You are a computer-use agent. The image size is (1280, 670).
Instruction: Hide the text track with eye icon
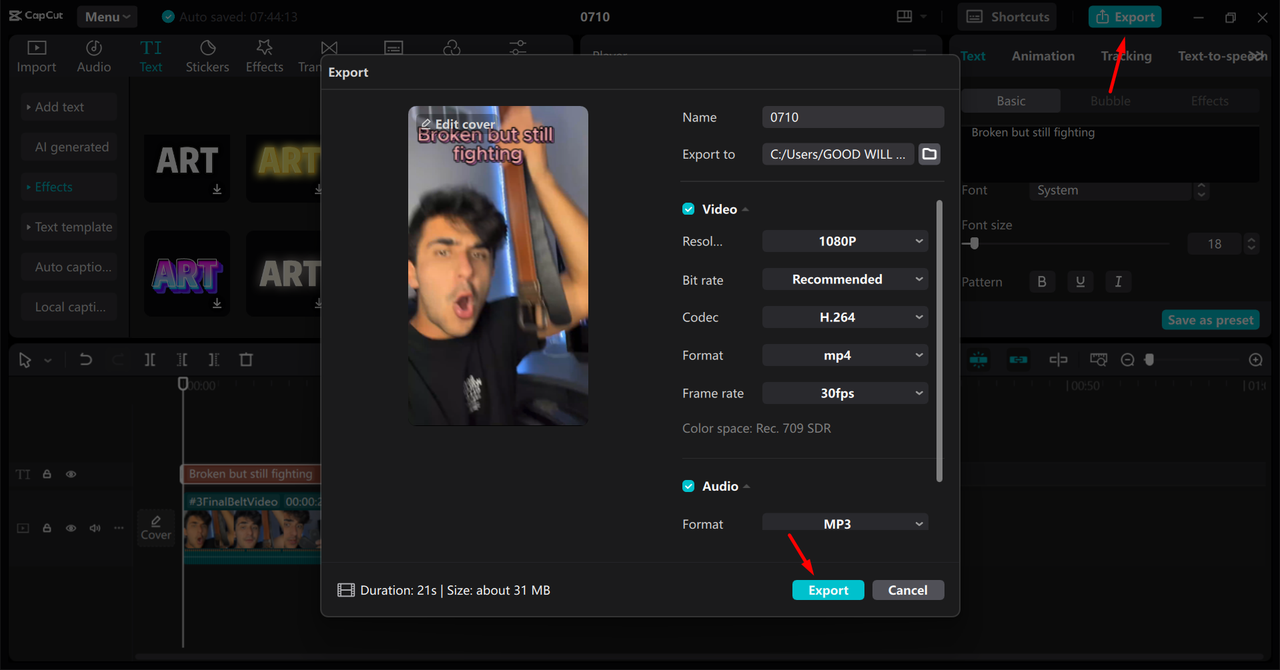pyautogui.click(x=71, y=474)
